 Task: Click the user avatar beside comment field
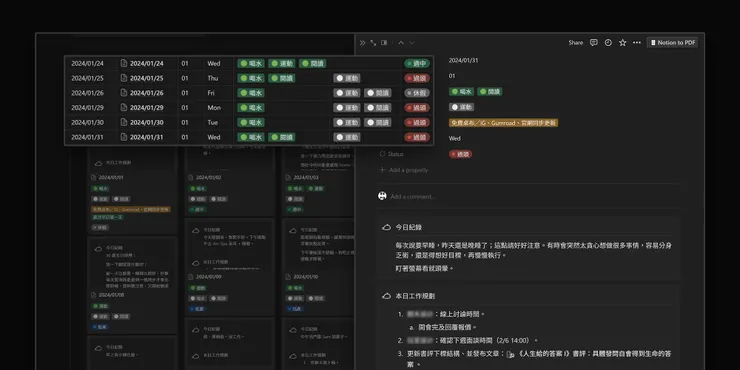tap(382, 196)
